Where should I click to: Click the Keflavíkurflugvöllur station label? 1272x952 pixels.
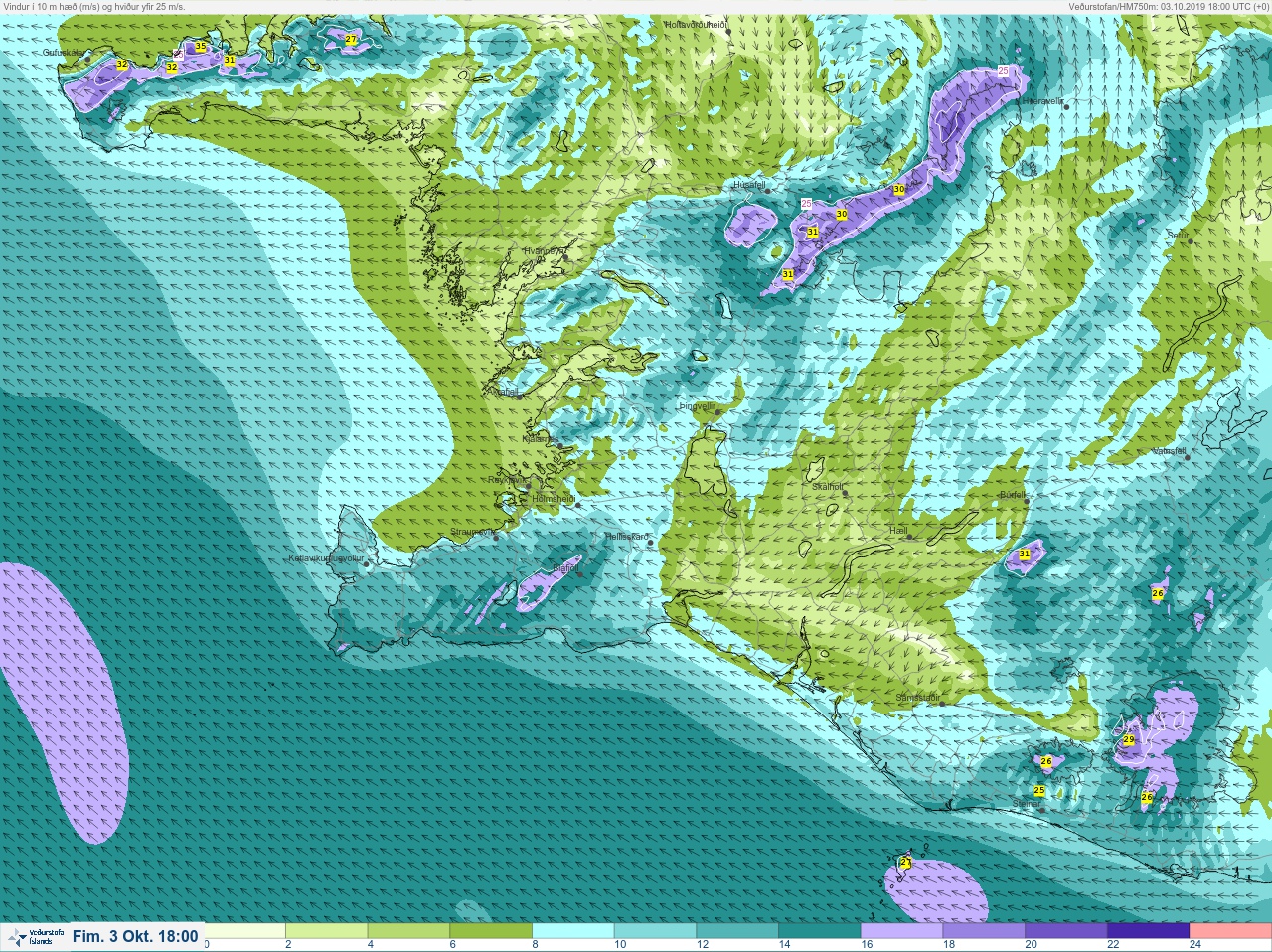click(x=326, y=558)
